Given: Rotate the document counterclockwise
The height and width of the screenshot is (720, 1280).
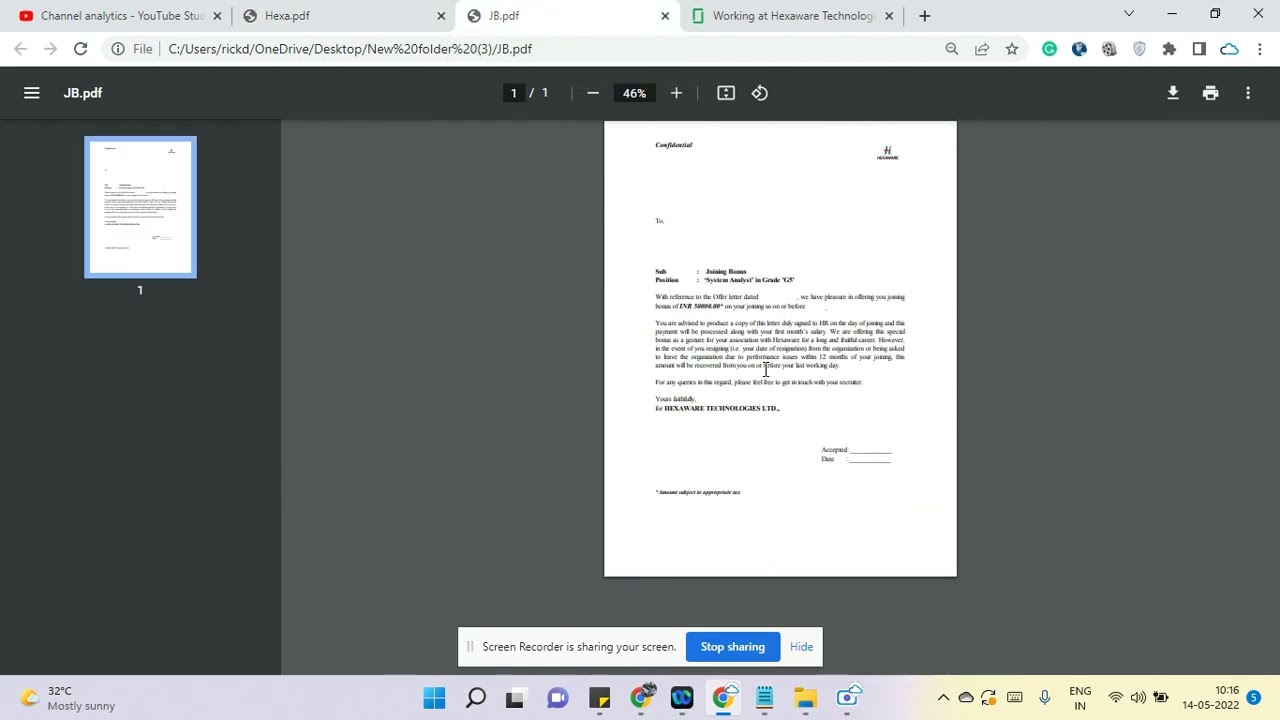Looking at the screenshot, I should 760,93.
